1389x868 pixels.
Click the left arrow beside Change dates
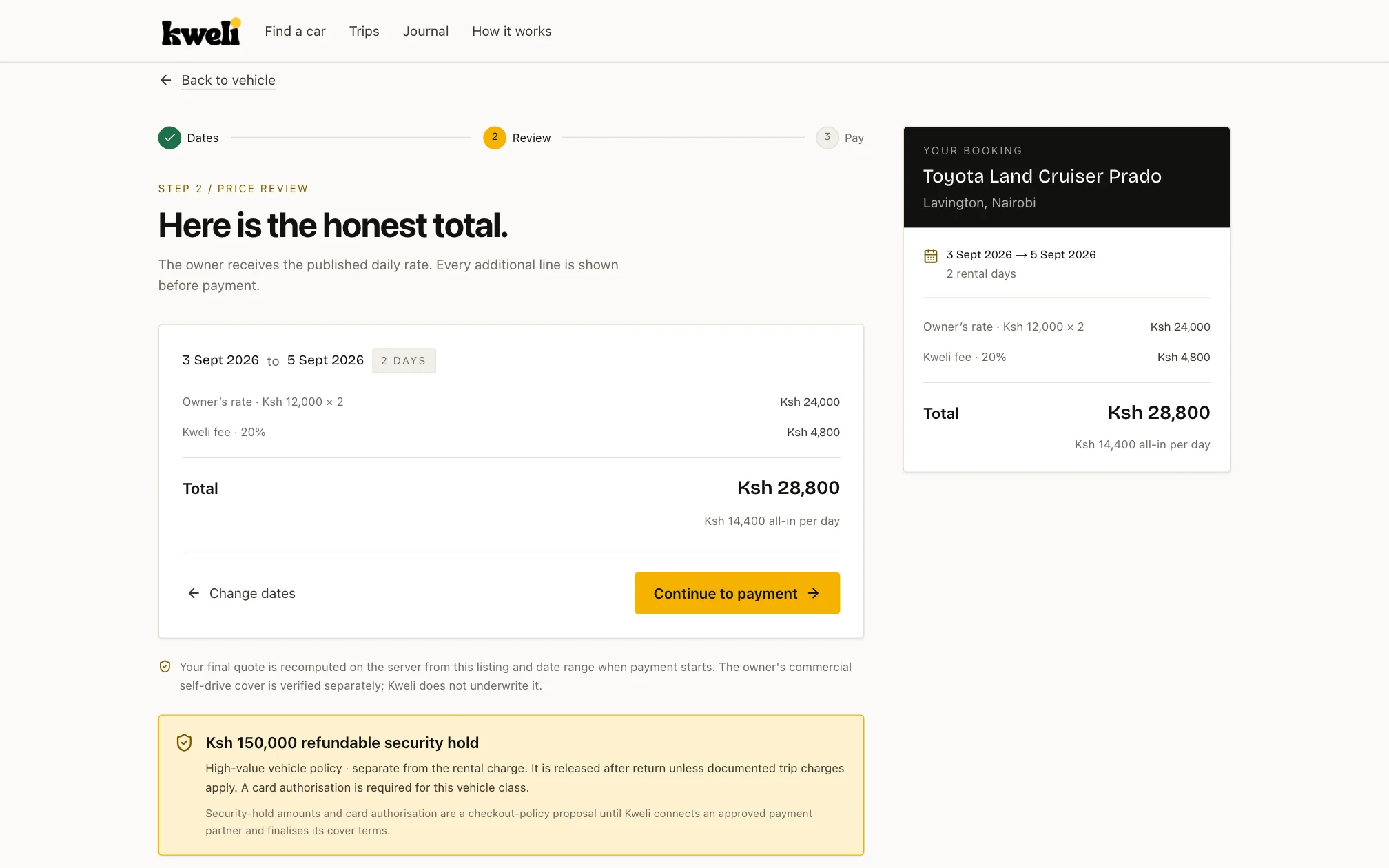click(x=194, y=593)
